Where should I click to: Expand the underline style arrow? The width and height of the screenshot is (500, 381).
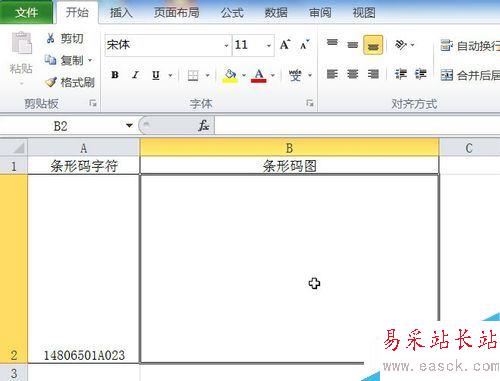point(170,75)
